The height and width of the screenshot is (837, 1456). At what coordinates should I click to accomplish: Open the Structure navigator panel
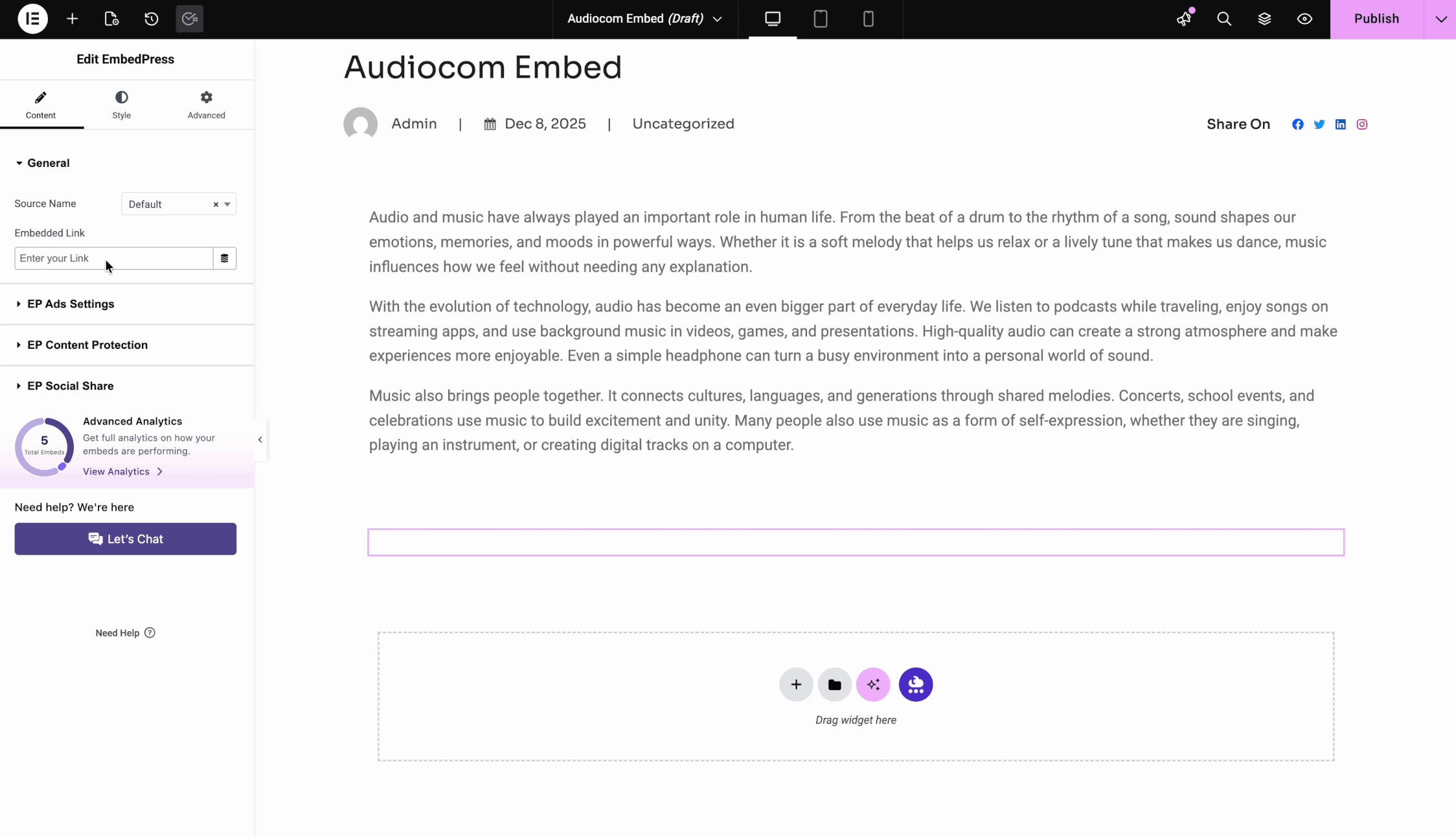click(1265, 19)
